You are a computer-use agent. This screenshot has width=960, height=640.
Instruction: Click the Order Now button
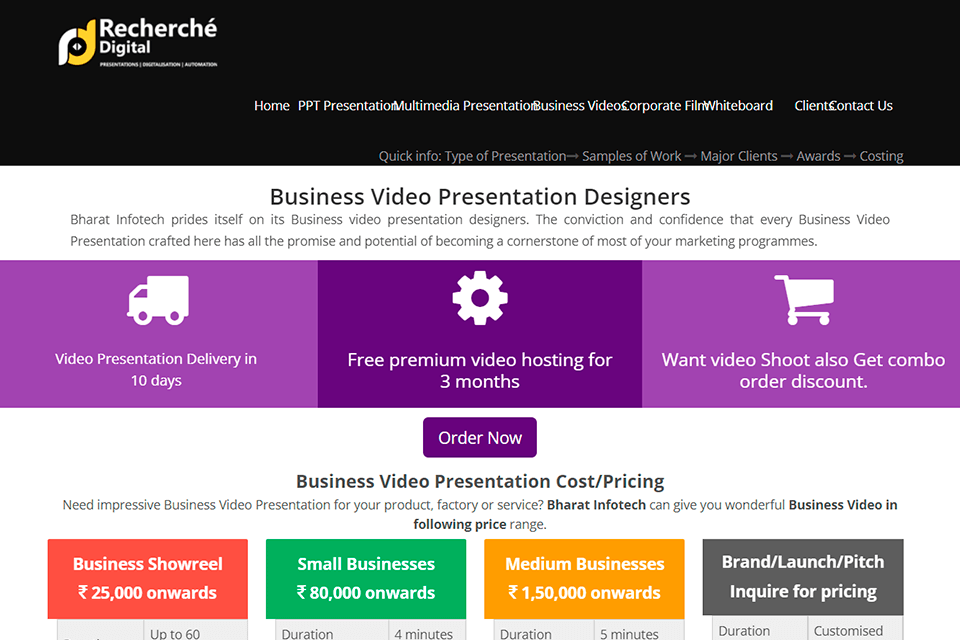pyautogui.click(x=480, y=437)
